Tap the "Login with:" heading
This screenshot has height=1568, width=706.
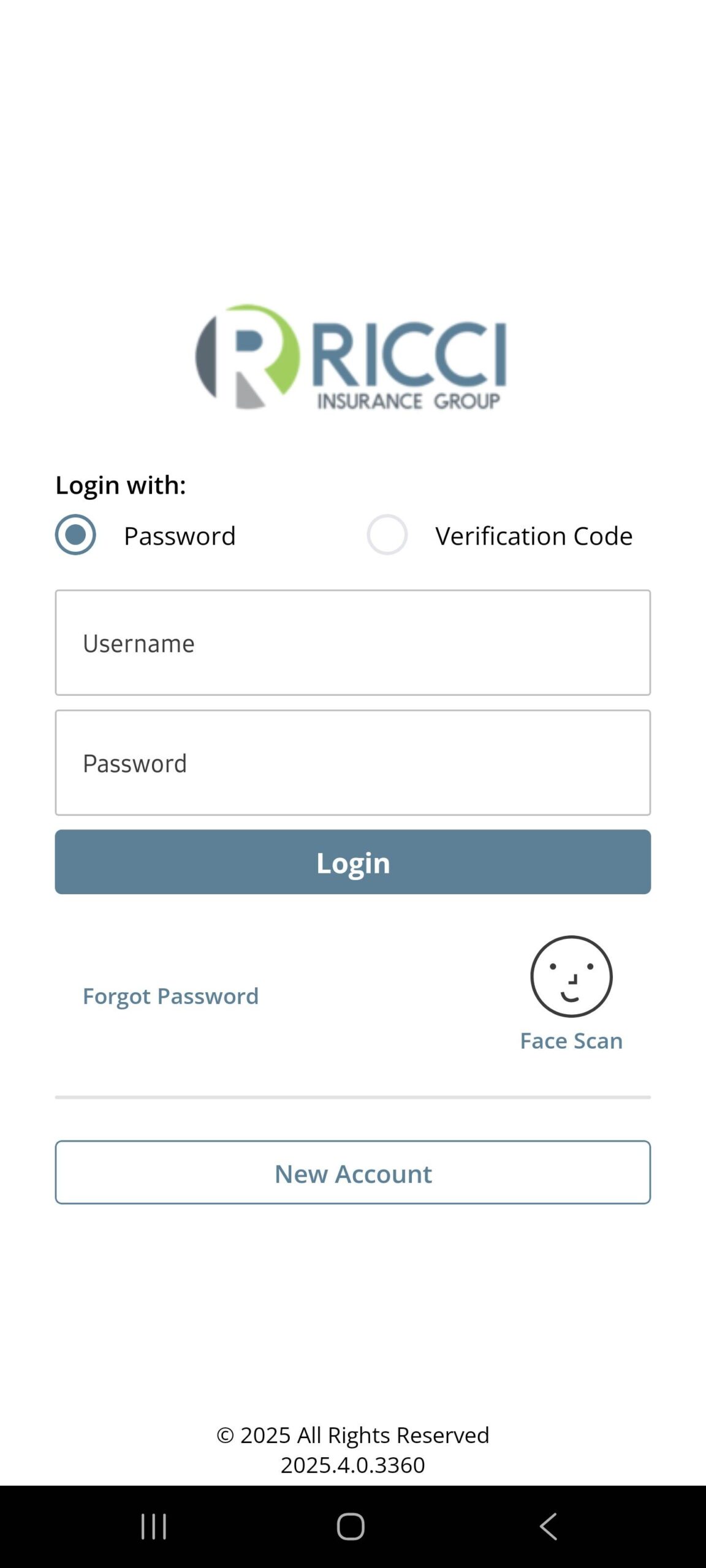[121, 485]
